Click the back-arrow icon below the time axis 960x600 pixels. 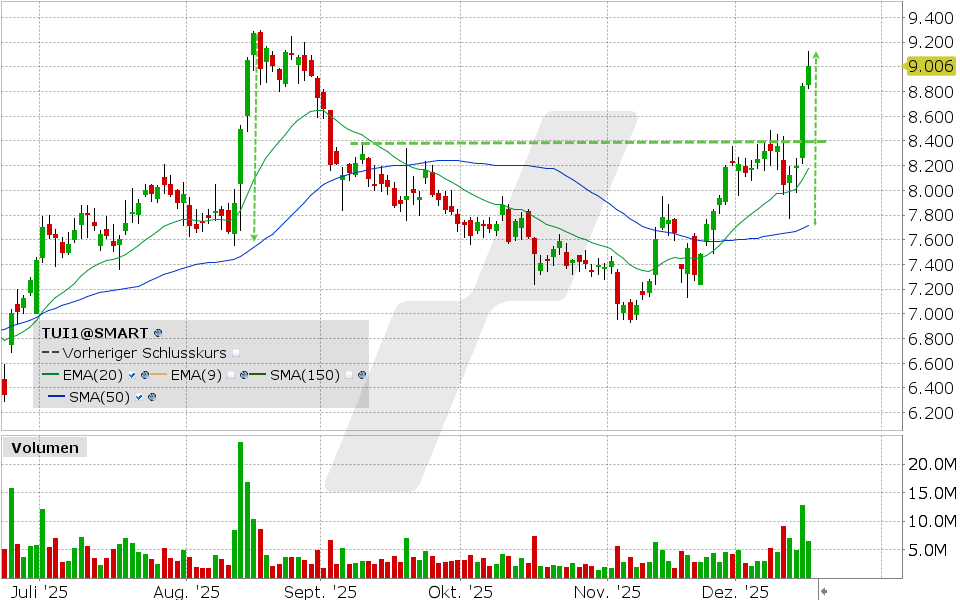822,591
